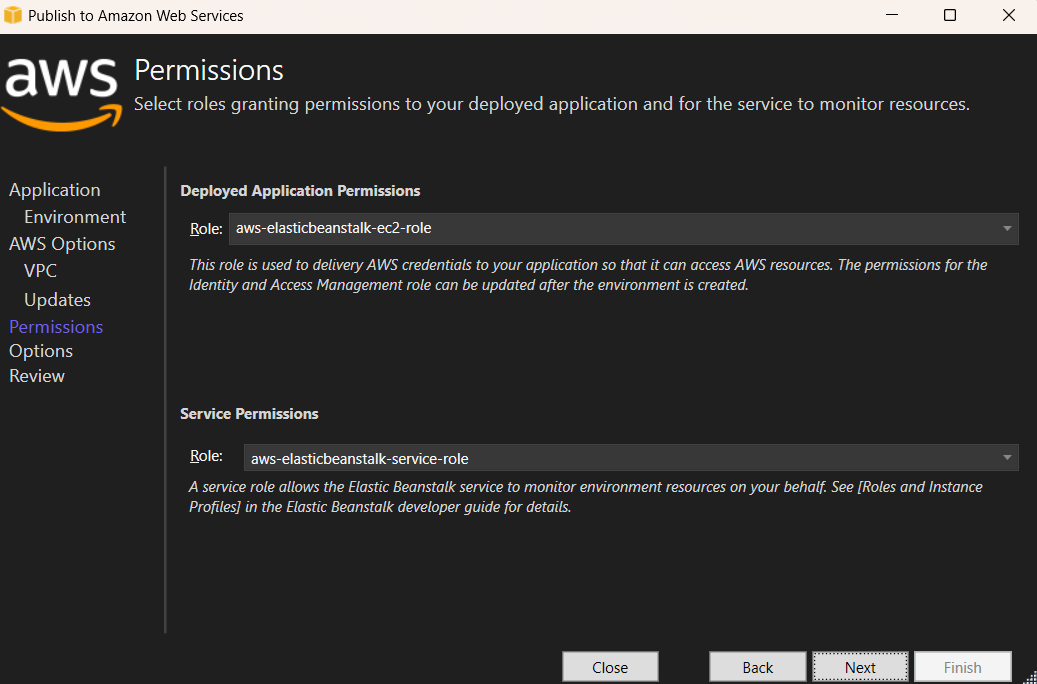This screenshot has height=684, width=1037.
Task: Click the 'A service role allows' description text
Action: pos(586,497)
